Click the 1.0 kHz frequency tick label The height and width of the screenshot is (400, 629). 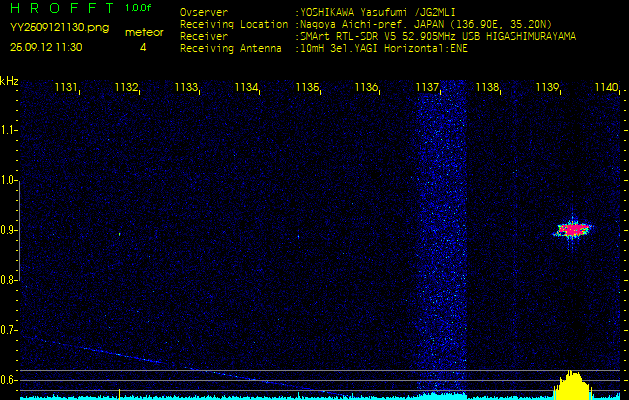(7, 180)
